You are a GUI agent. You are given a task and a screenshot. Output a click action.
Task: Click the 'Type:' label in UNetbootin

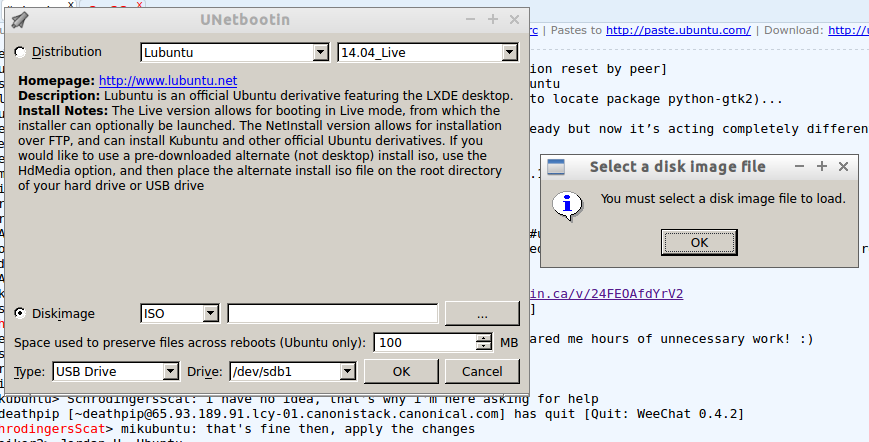coord(30,372)
